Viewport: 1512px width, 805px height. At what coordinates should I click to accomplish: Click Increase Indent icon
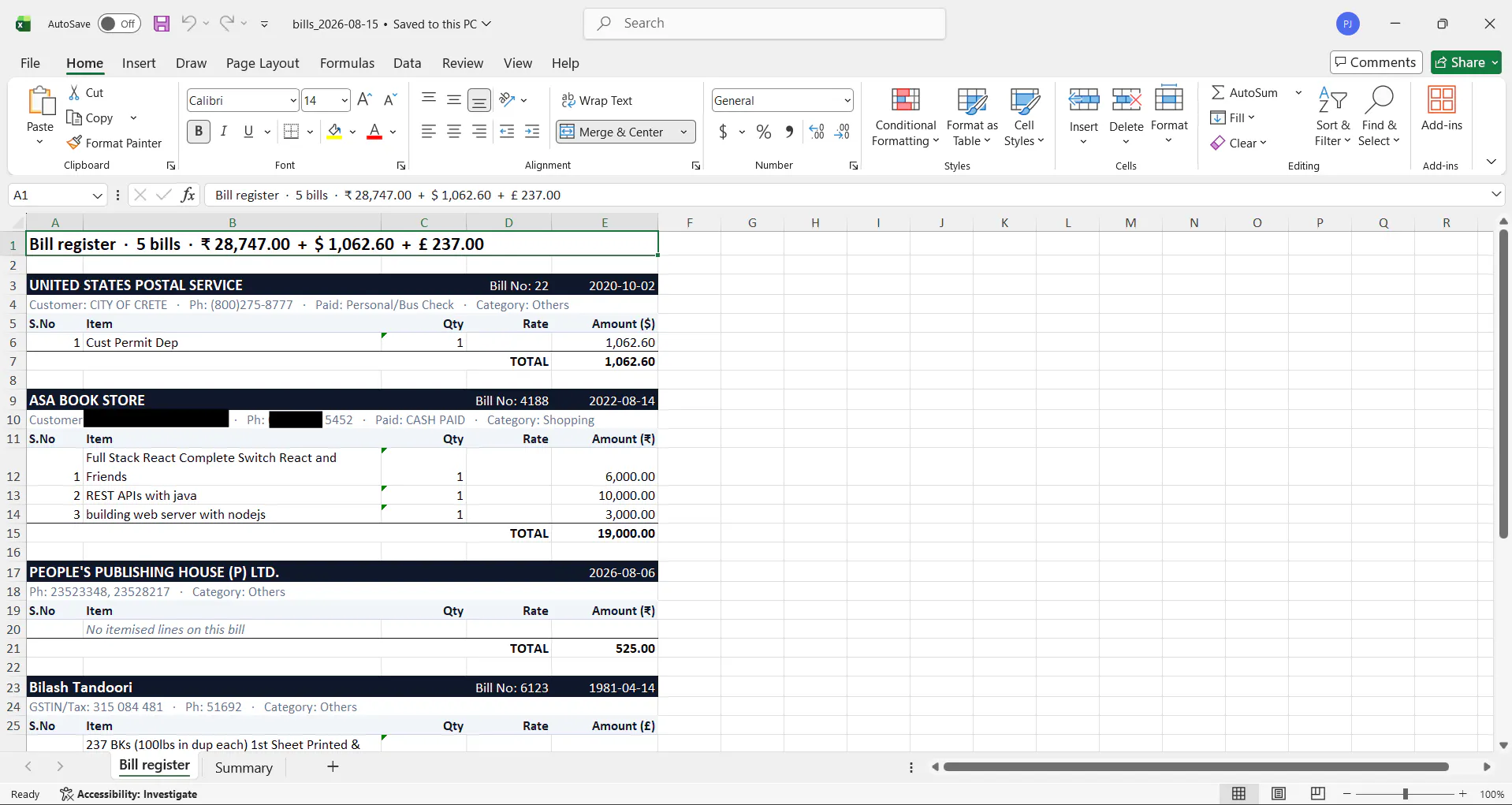[x=533, y=132]
